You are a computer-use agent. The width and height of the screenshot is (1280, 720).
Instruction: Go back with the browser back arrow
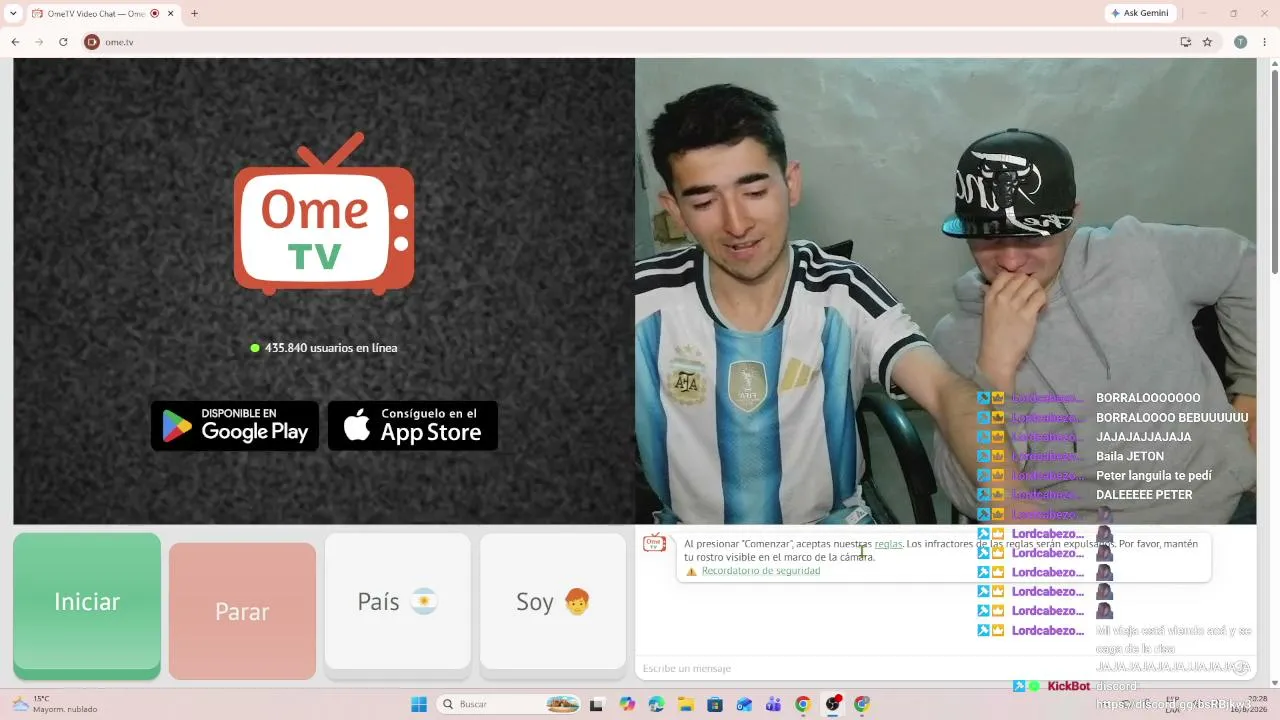click(15, 42)
